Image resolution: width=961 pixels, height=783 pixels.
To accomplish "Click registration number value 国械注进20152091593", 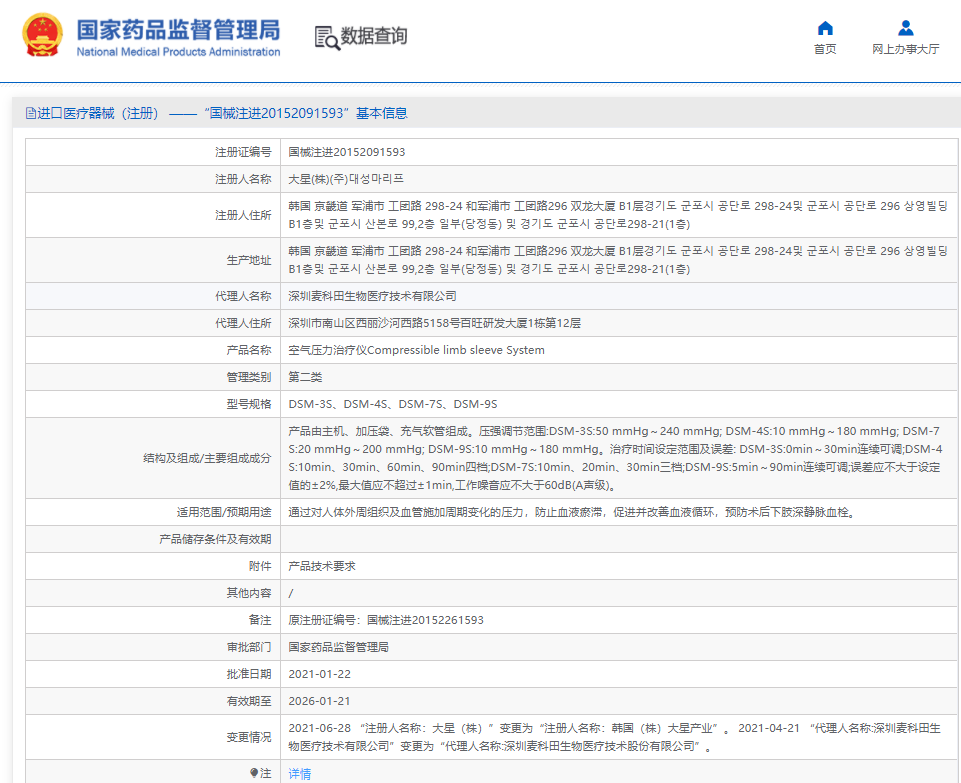I will [x=346, y=152].
